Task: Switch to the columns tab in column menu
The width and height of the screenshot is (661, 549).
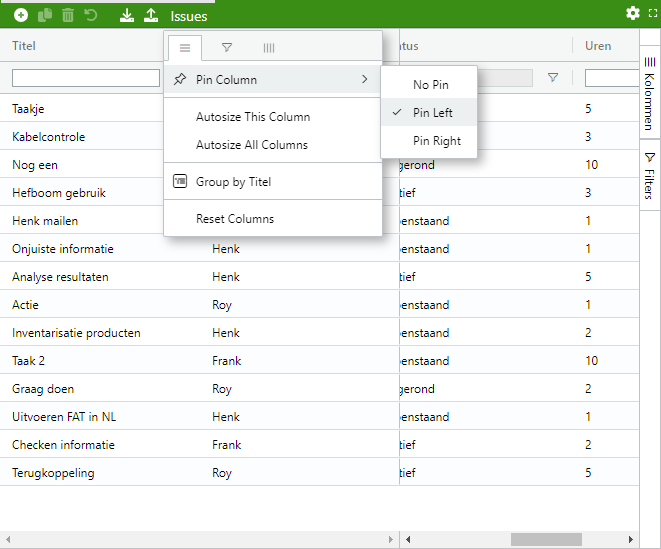Action: [269, 48]
